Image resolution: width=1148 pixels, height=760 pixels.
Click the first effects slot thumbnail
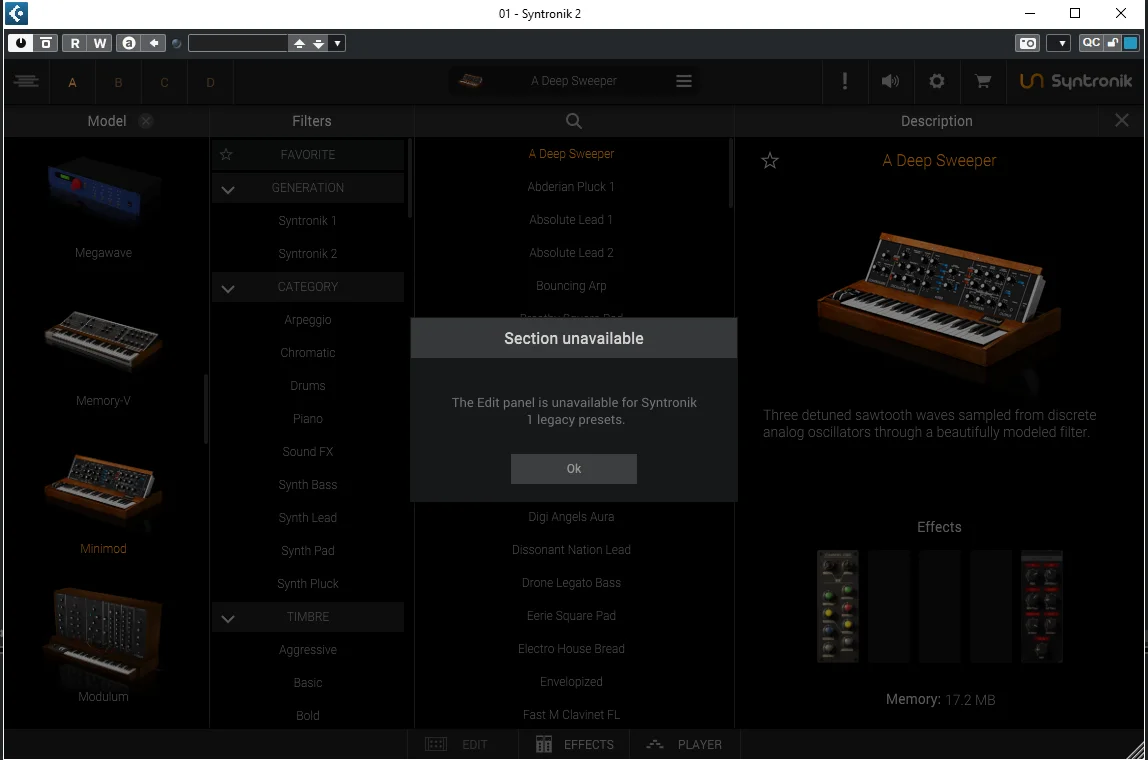838,607
